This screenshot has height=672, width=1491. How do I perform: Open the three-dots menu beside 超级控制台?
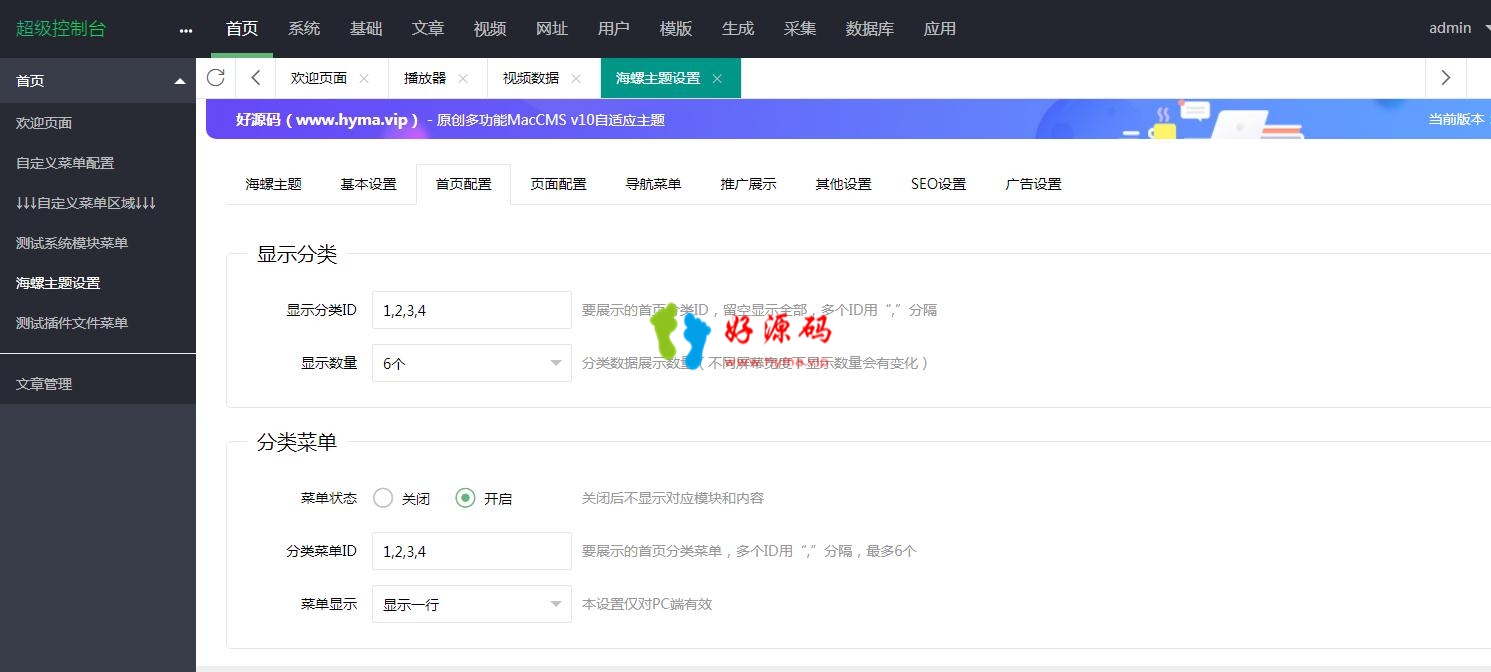[186, 30]
